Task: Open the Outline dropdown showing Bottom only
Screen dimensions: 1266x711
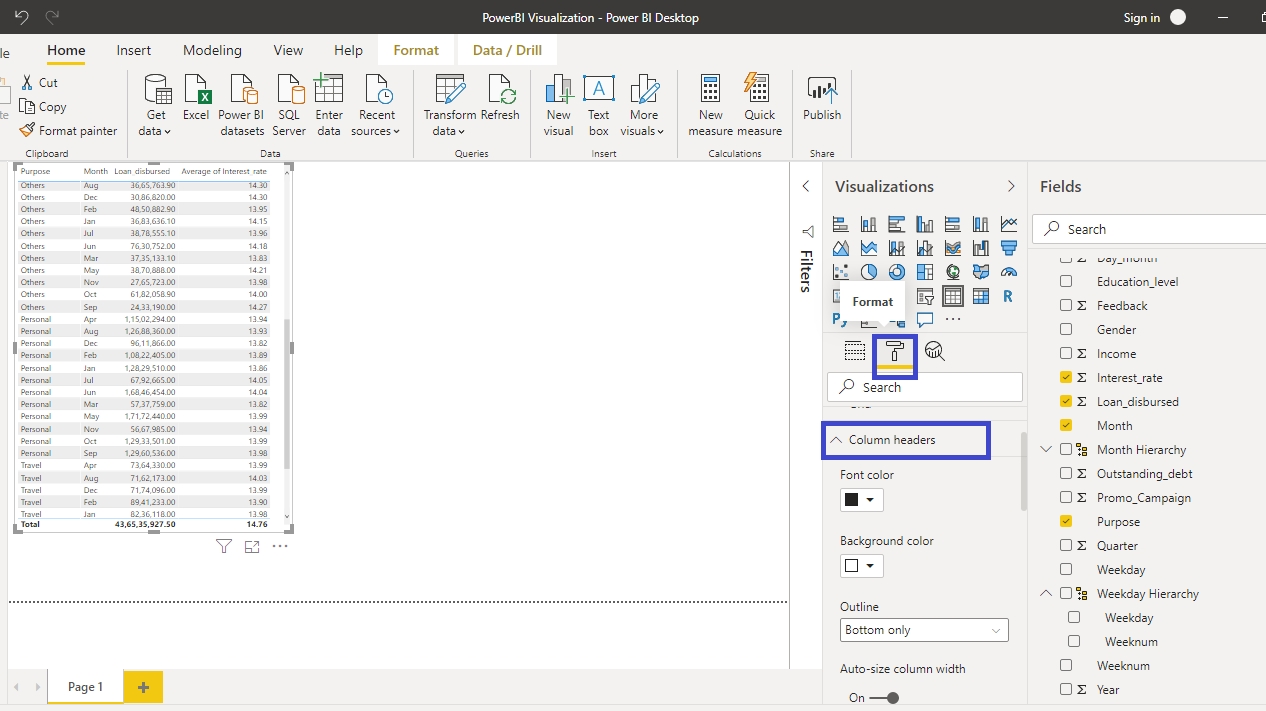Action: [x=924, y=630]
